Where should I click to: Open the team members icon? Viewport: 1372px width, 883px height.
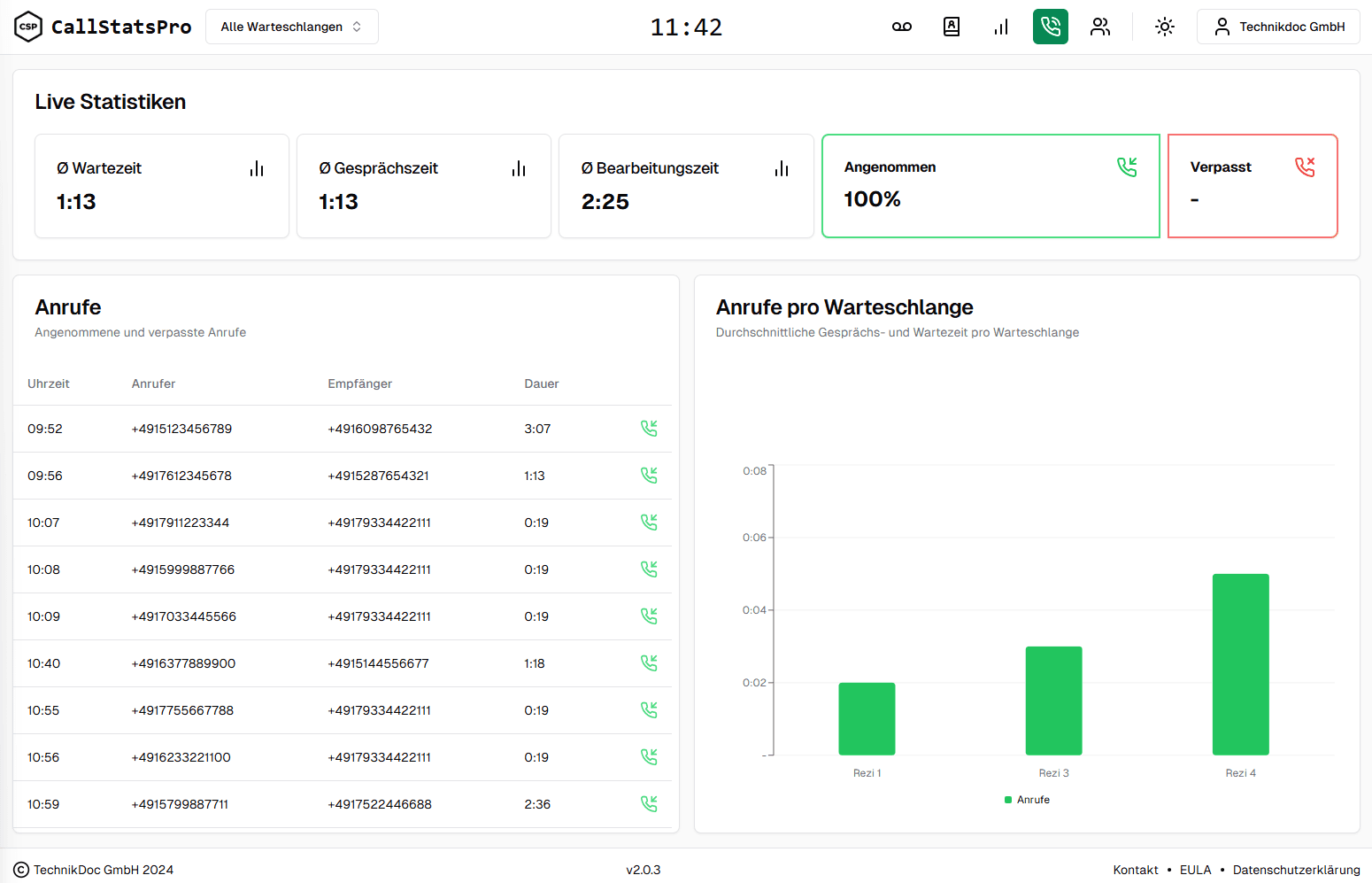(1100, 27)
